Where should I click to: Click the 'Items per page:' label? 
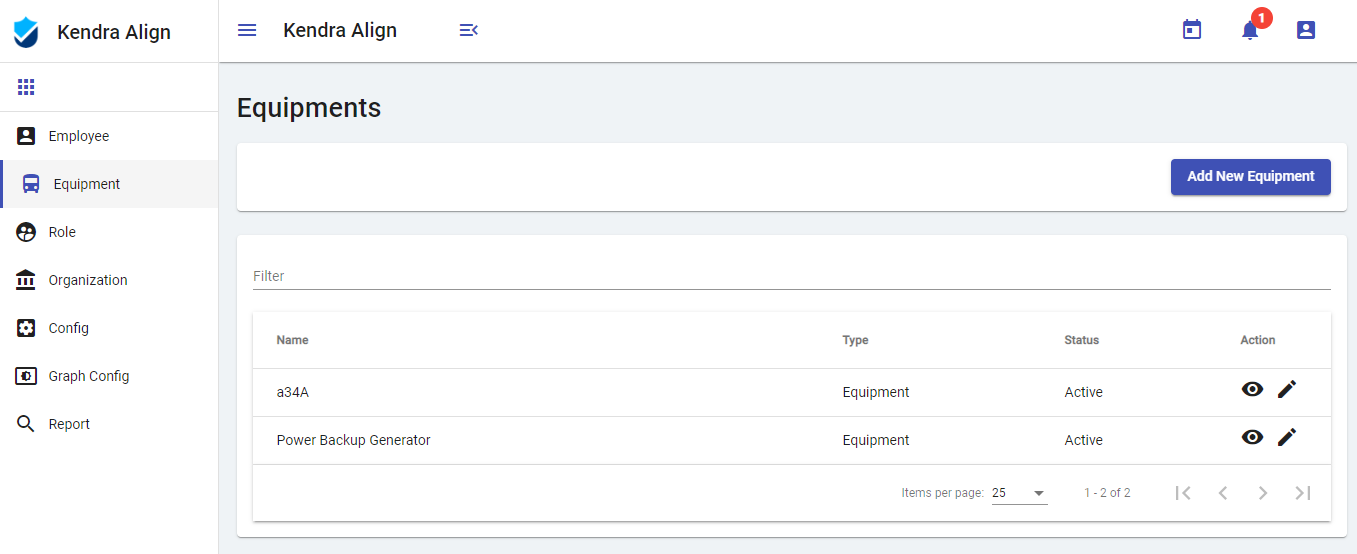pyautogui.click(x=943, y=493)
